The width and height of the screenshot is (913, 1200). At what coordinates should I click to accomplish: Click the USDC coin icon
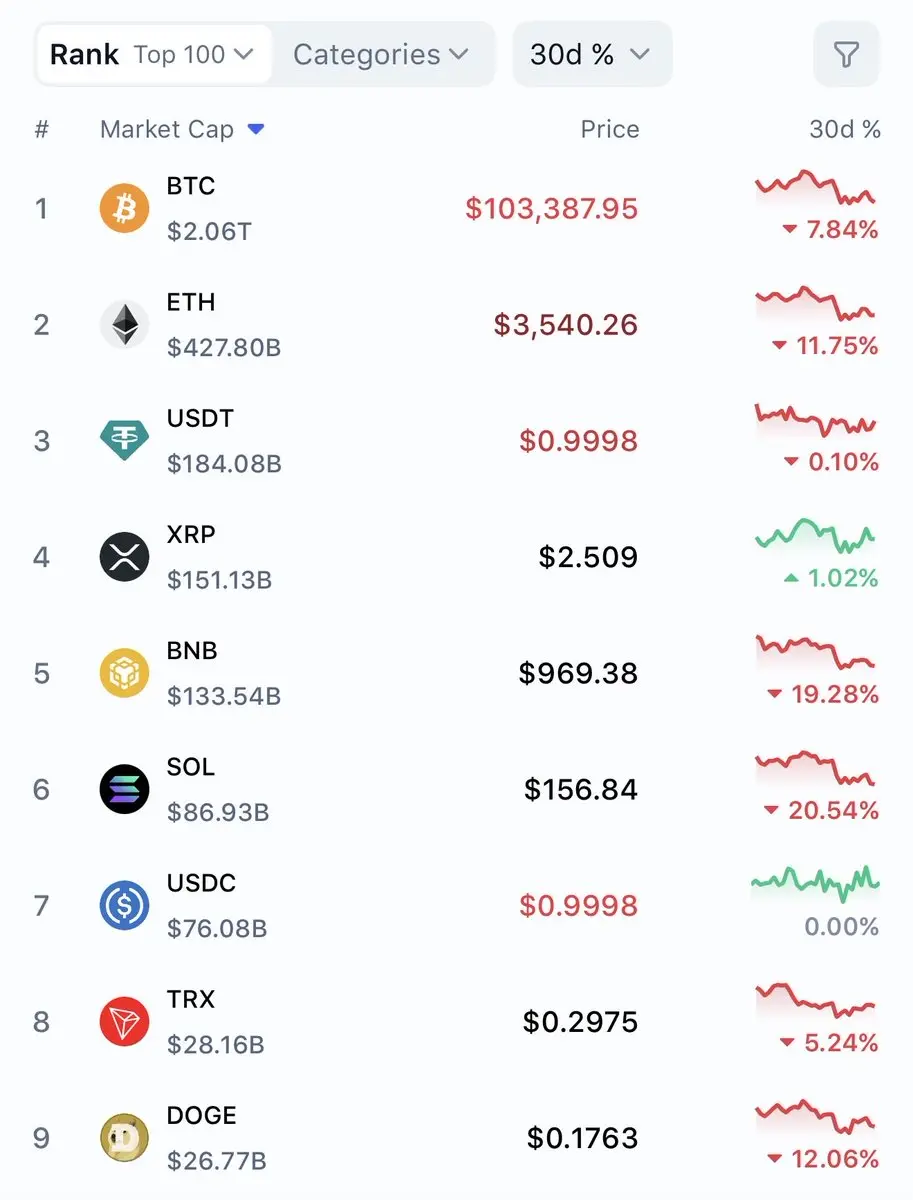tap(125, 906)
